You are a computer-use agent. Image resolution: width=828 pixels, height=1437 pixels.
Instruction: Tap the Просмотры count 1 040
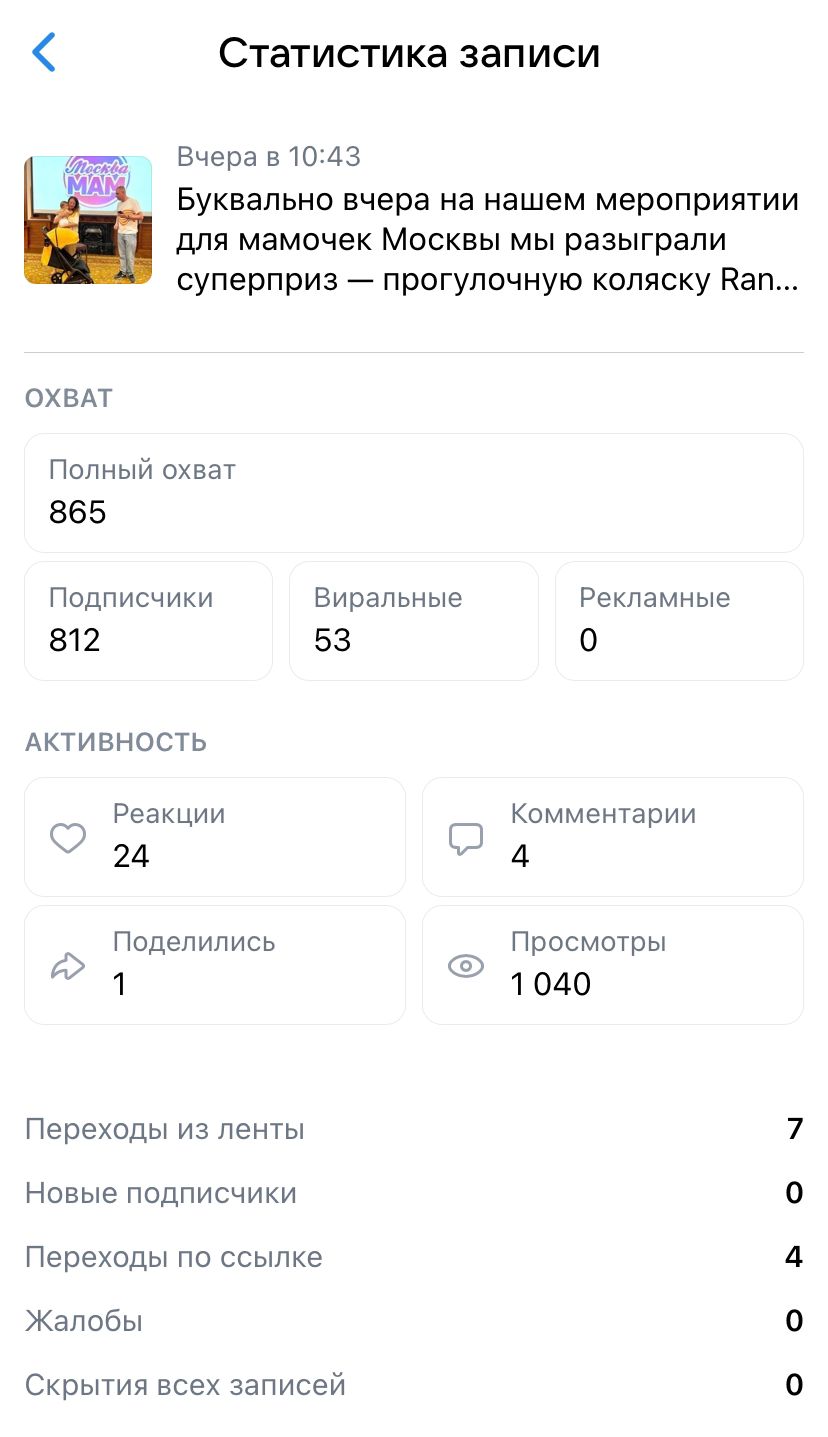tap(551, 985)
